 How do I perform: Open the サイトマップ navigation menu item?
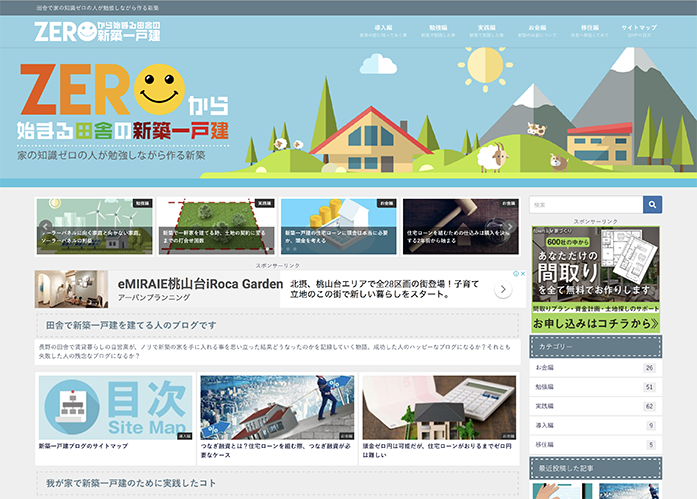click(x=639, y=31)
